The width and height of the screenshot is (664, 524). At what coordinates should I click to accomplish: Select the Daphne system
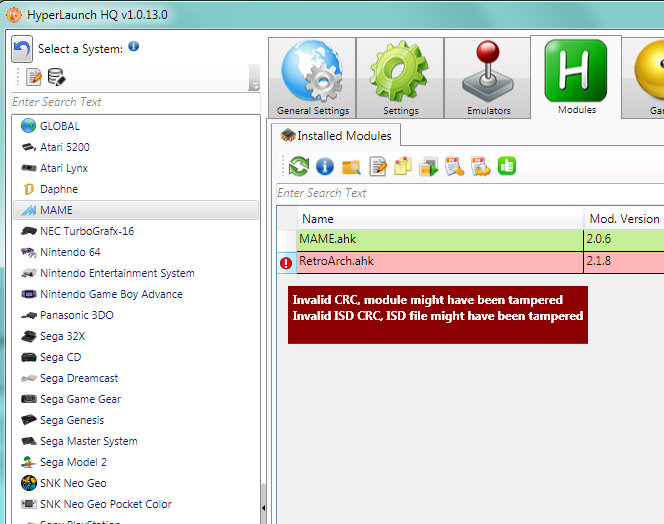[x=136, y=189]
